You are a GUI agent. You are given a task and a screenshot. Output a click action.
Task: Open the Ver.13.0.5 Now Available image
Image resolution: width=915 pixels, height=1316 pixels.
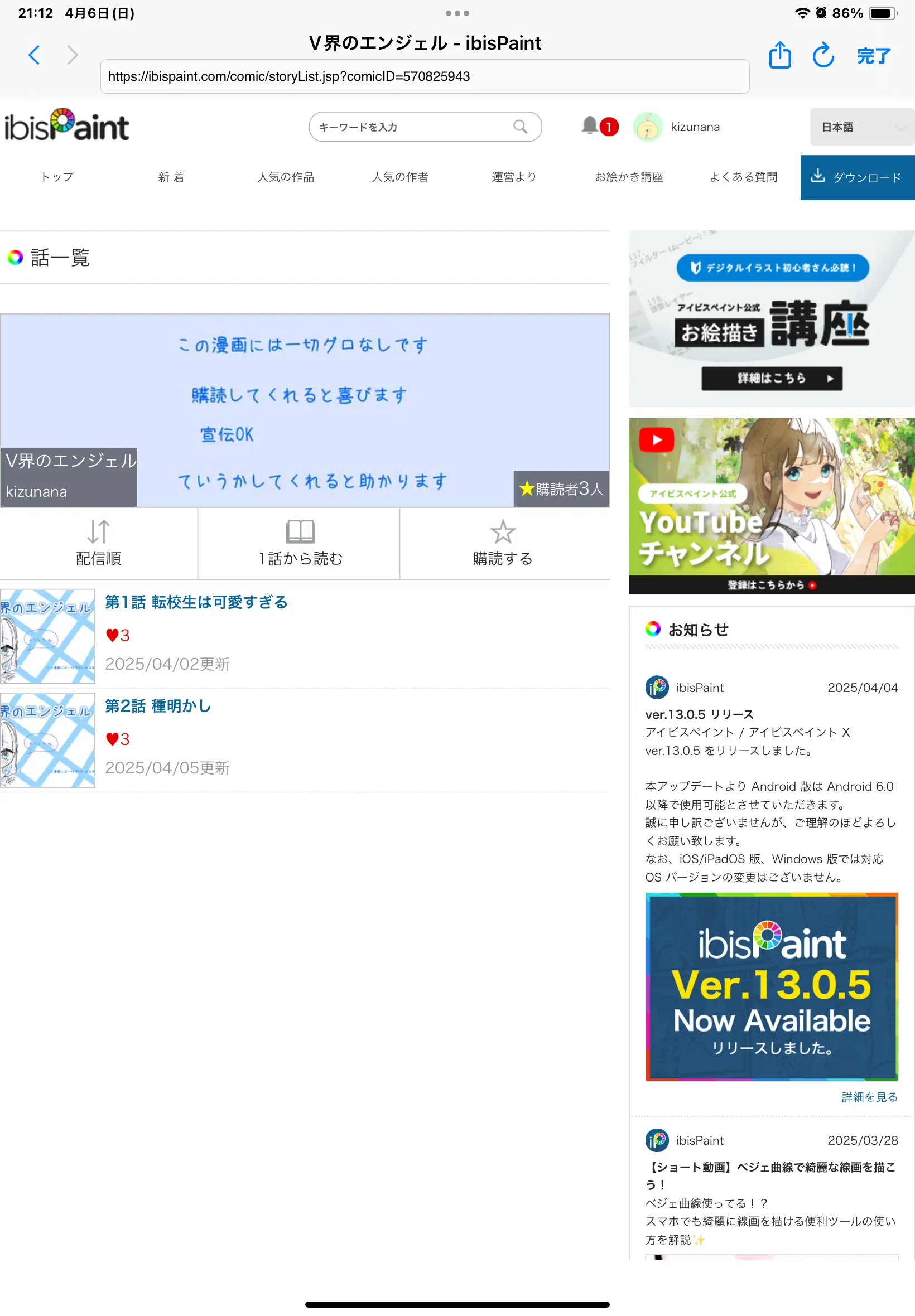coord(772,986)
